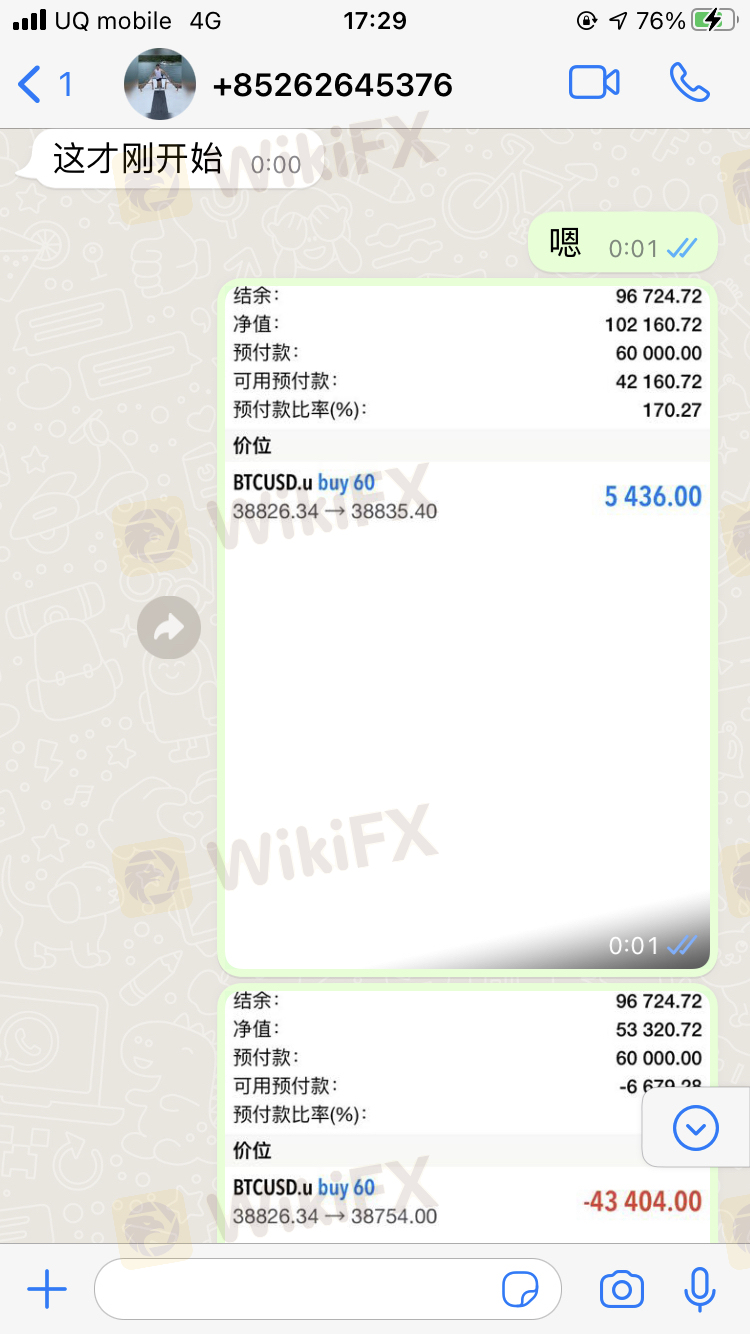This screenshot has width=750, height=1334.
Task: Open the contact's profile picture
Action: pyautogui.click(x=160, y=84)
